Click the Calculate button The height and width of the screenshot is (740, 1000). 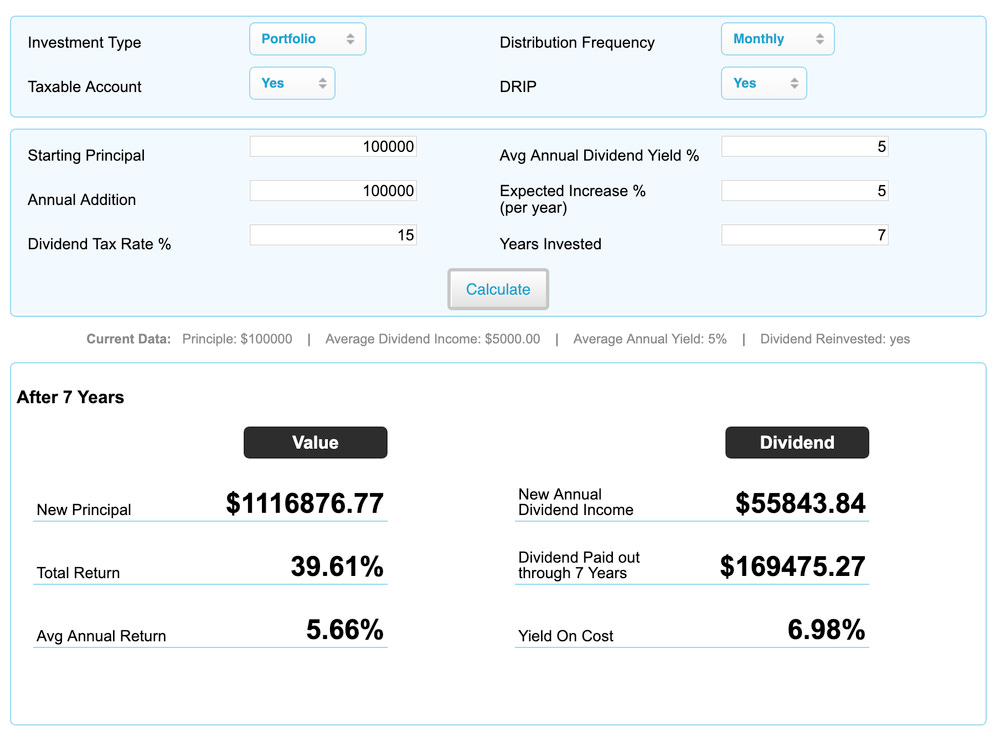(498, 290)
